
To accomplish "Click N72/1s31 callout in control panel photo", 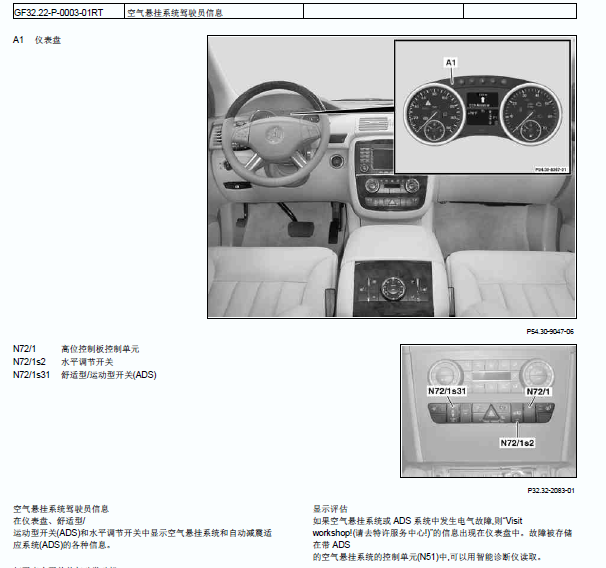I will [447, 391].
